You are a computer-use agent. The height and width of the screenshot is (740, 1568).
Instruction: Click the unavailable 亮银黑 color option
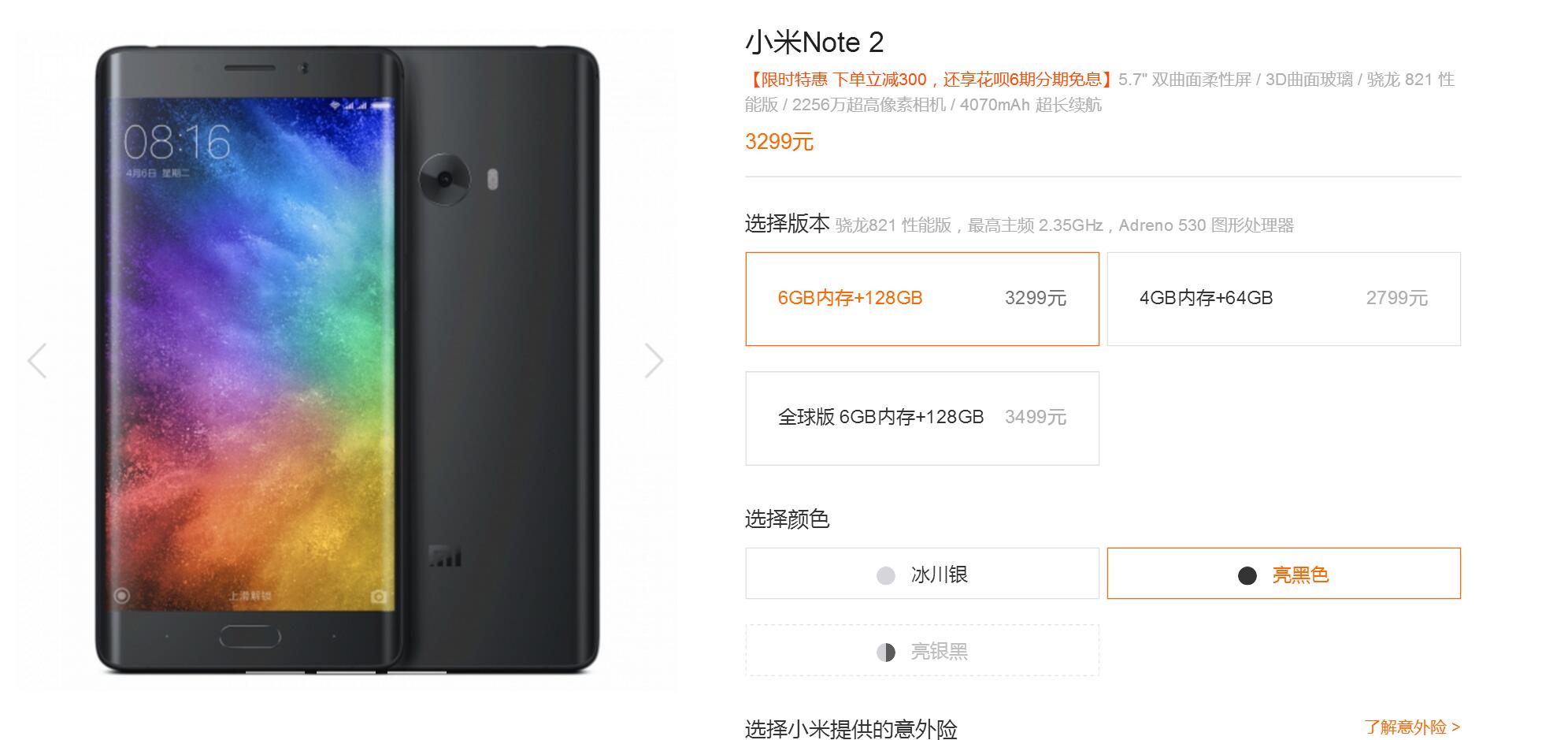pos(922,651)
